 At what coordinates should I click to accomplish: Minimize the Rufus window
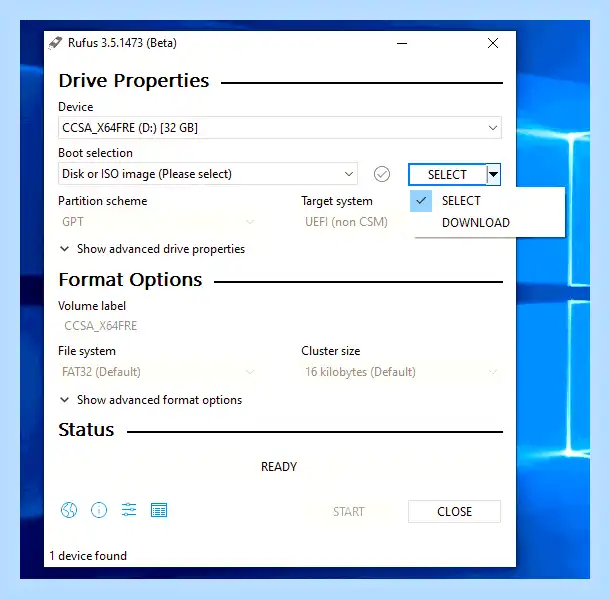(x=402, y=43)
